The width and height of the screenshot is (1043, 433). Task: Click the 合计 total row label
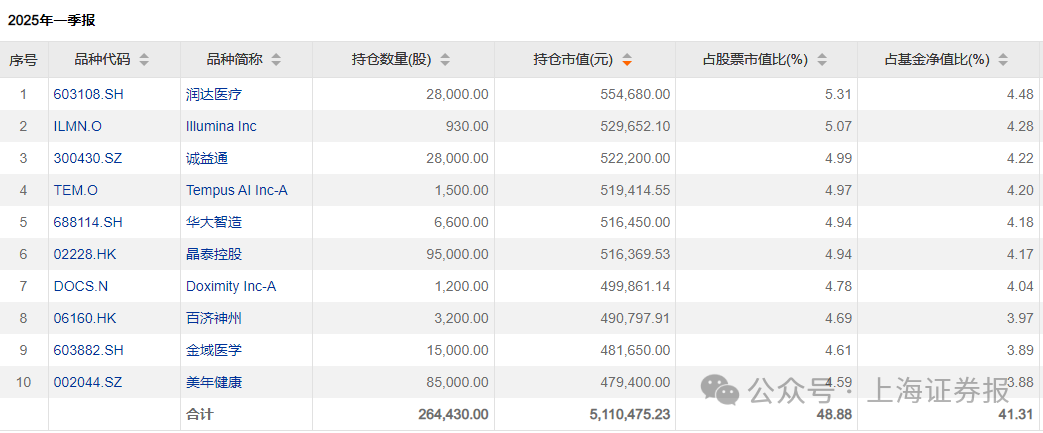[200, 413]
